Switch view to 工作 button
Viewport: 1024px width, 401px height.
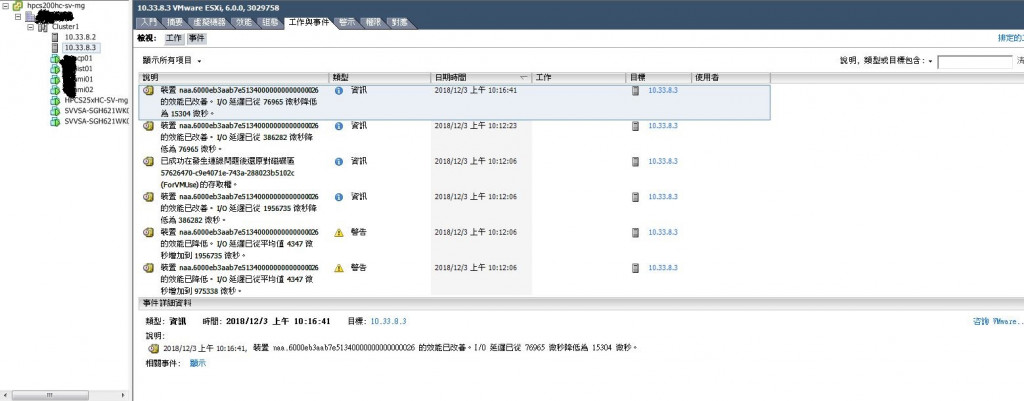[x=174, y=39]
